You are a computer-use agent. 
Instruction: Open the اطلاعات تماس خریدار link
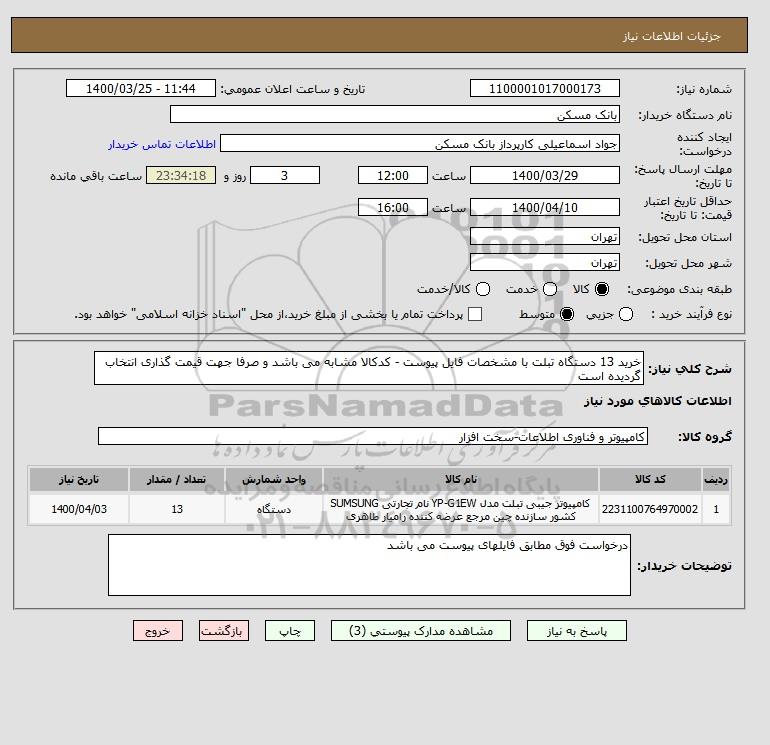coord(162,144)
